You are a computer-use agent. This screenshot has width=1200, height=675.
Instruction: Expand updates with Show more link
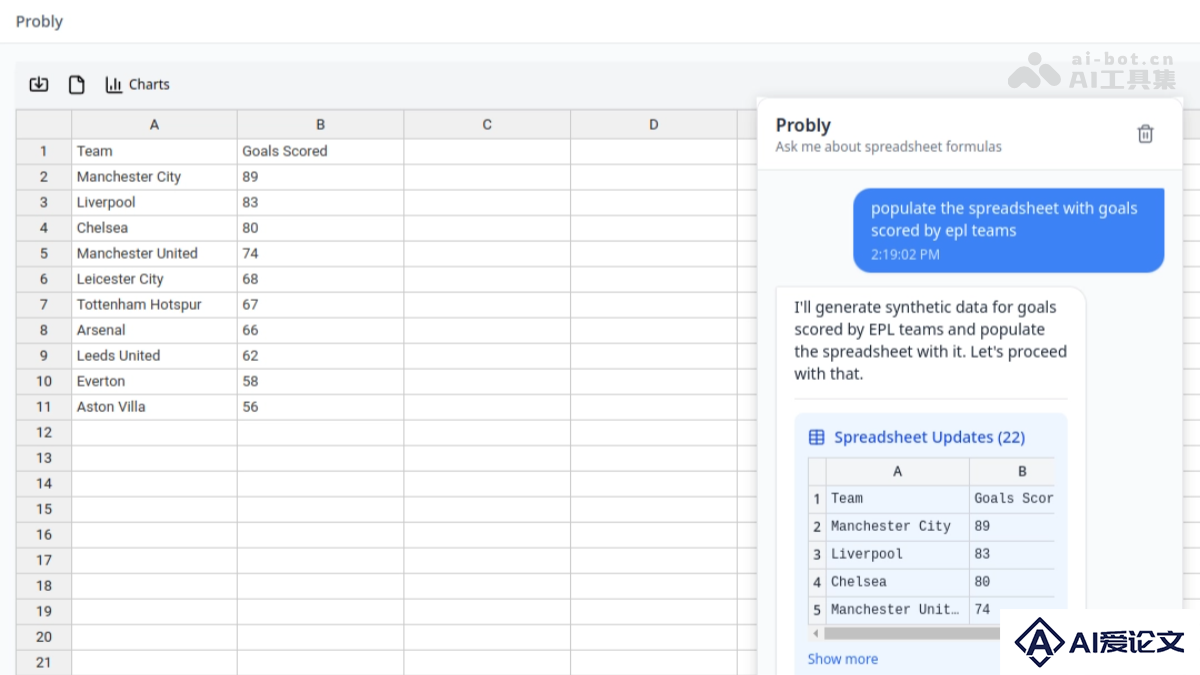[842, 659]
